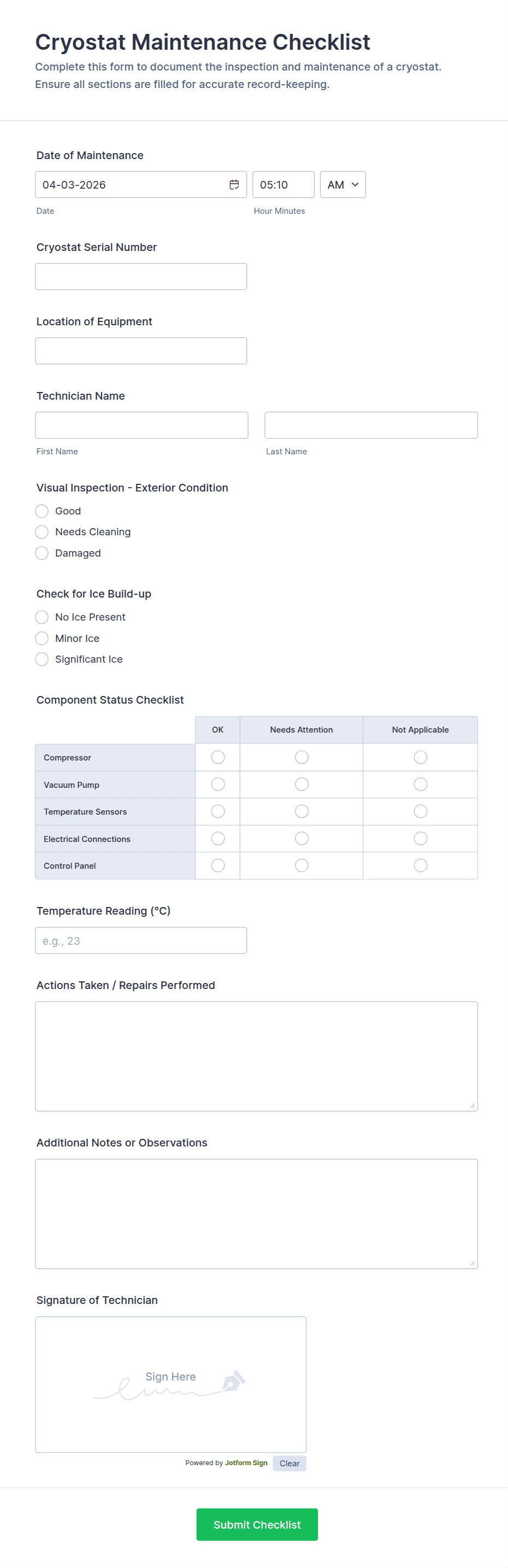Mark Compressor as OK

coord(218,757)
